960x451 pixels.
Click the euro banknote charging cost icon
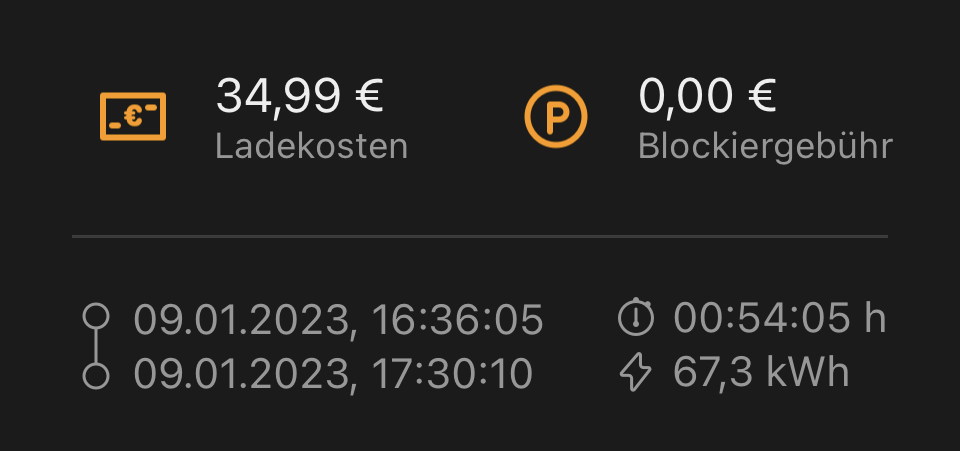pyautogui.click(x=133, y=116)
